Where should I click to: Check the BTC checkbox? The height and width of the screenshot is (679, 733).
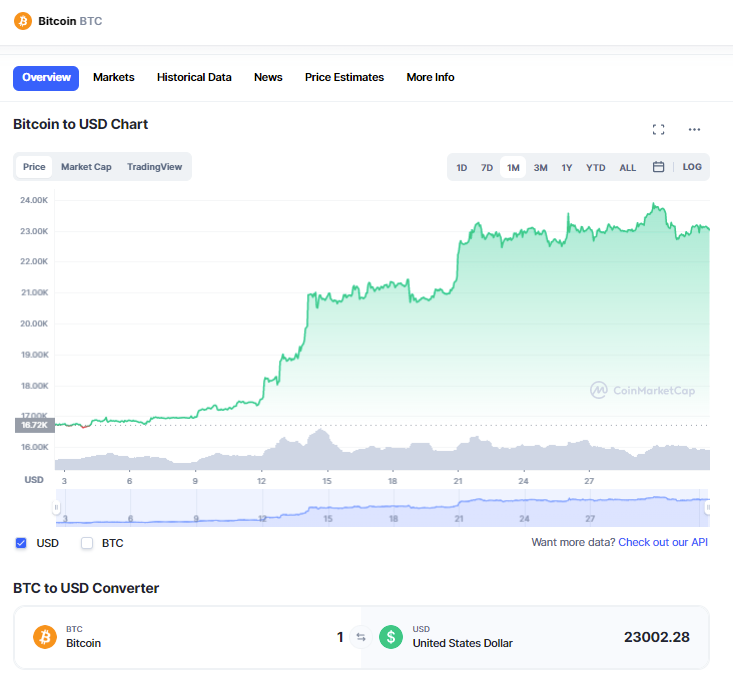click(87, 543)
